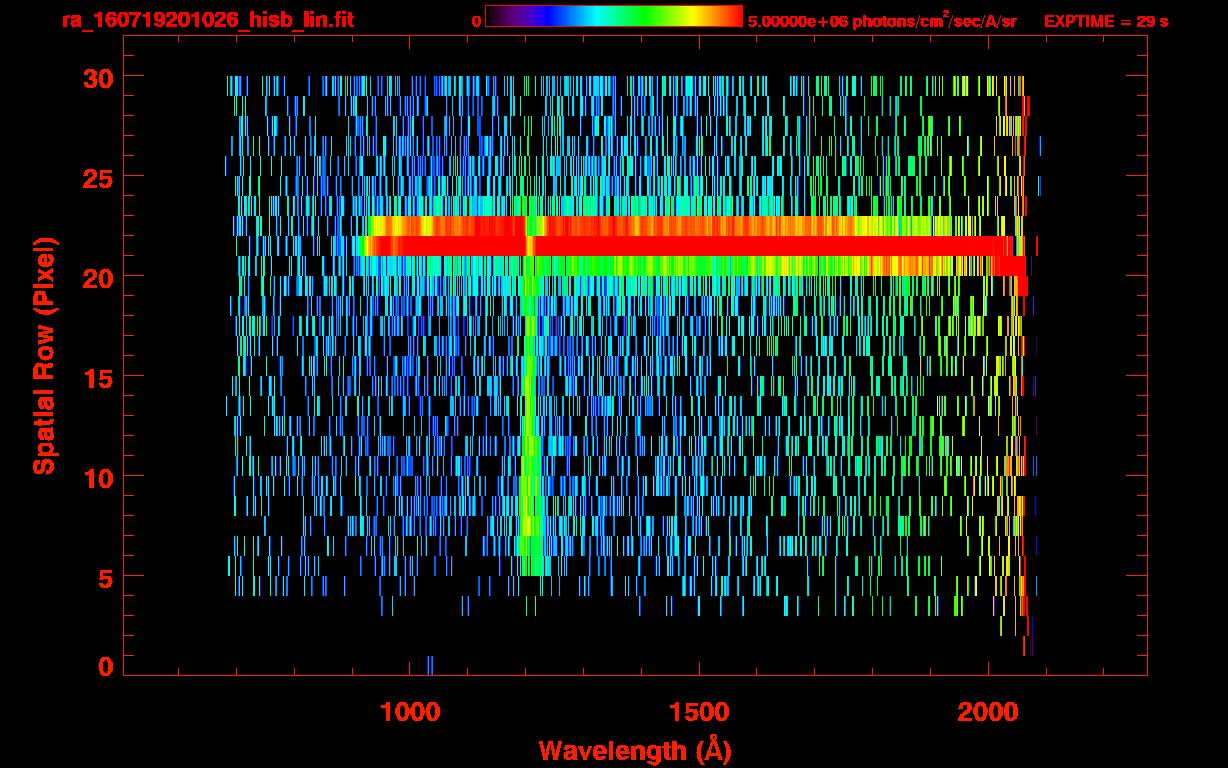Click x-axis tick label 1500
The height and width of the screenshot is (768, 1228).
(x=699, y=712)
